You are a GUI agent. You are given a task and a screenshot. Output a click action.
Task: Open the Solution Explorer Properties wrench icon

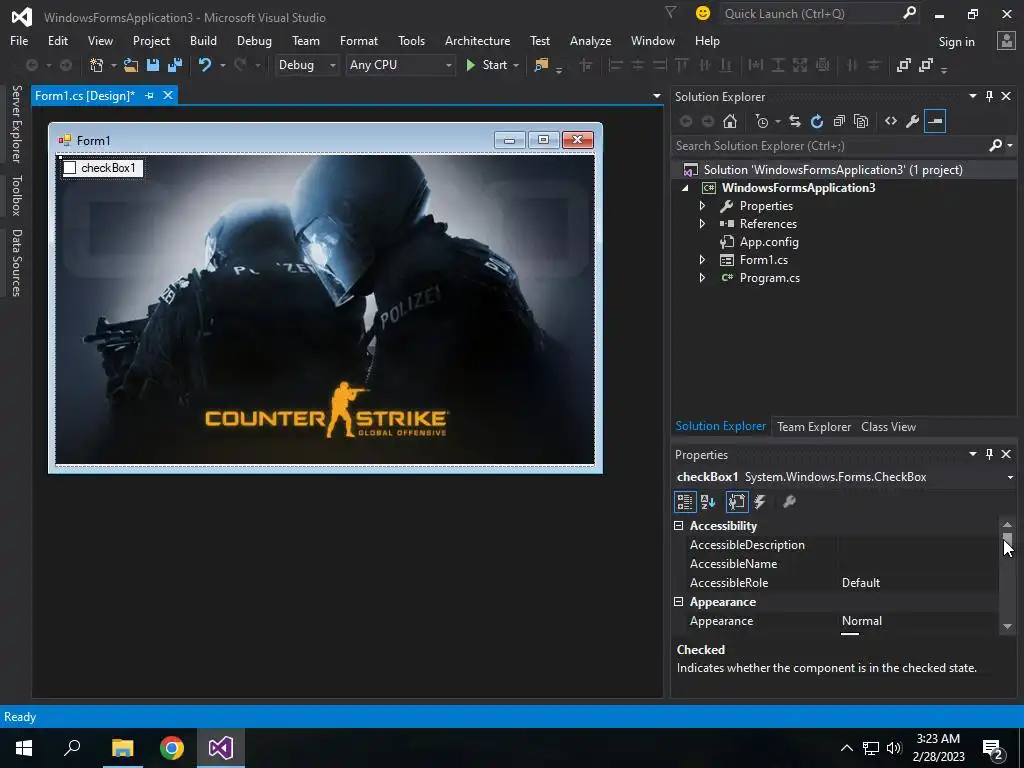912,121
